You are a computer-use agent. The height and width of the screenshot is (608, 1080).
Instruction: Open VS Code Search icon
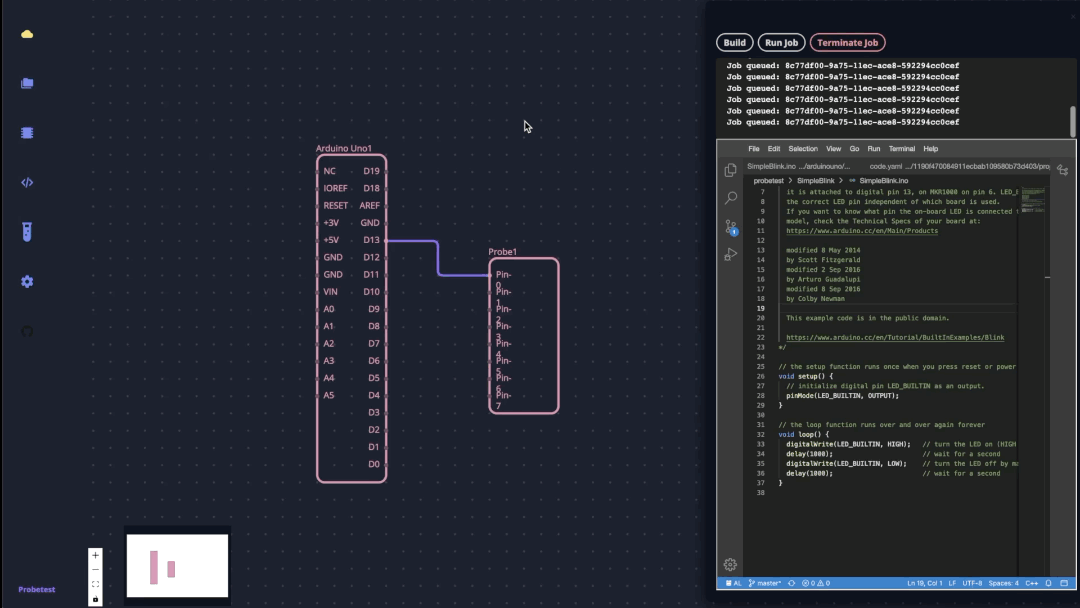[731, 198]
